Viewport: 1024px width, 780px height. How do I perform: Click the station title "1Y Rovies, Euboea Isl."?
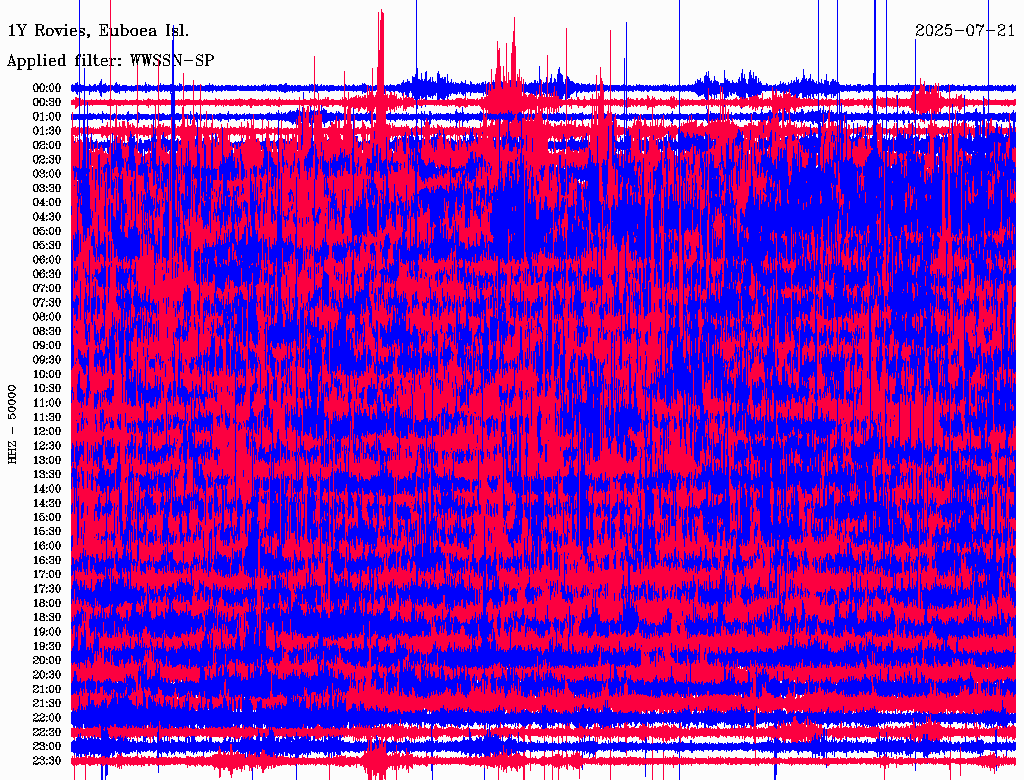98,31
